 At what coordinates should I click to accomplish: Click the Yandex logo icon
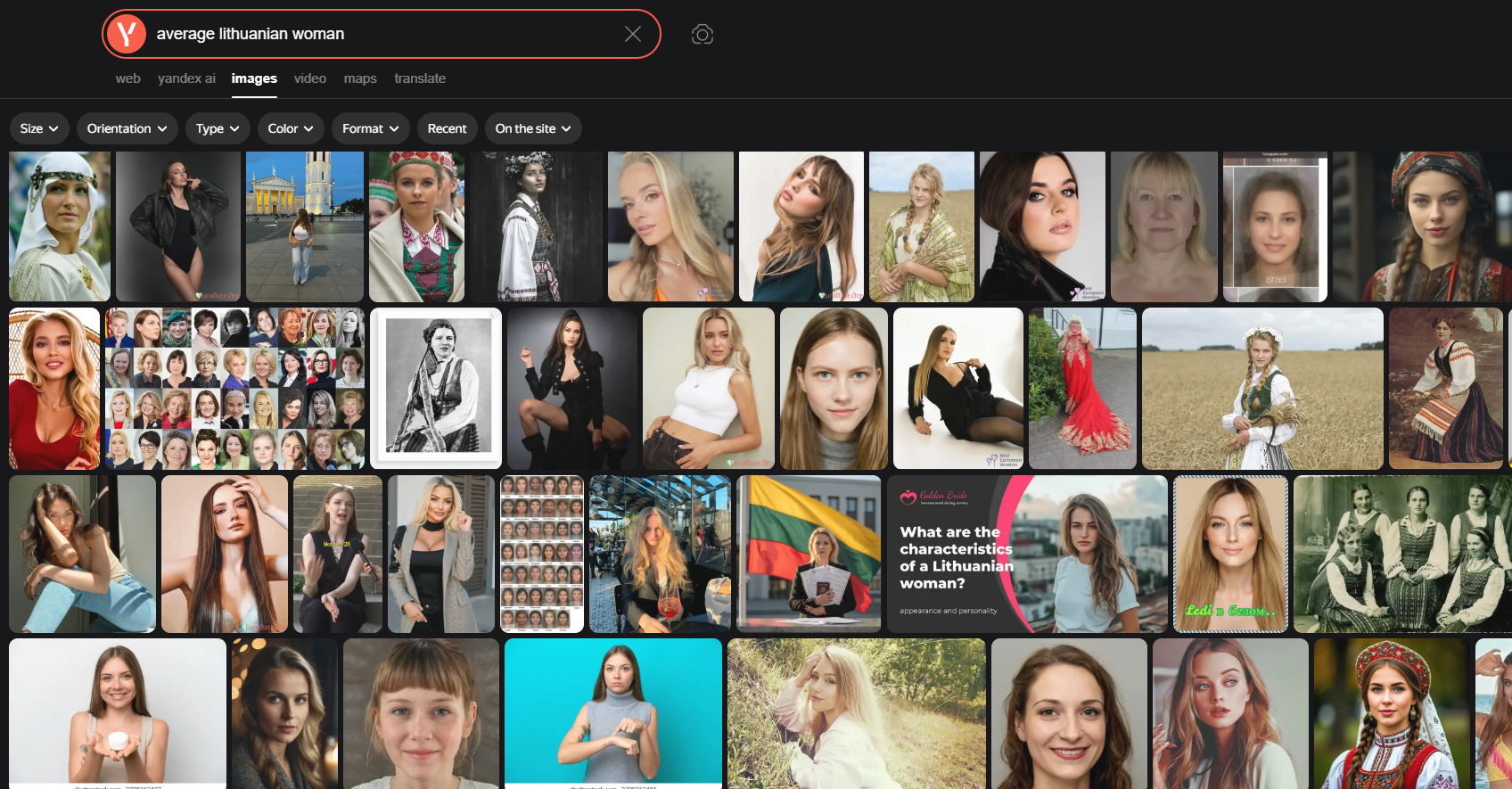click(127, 34)
